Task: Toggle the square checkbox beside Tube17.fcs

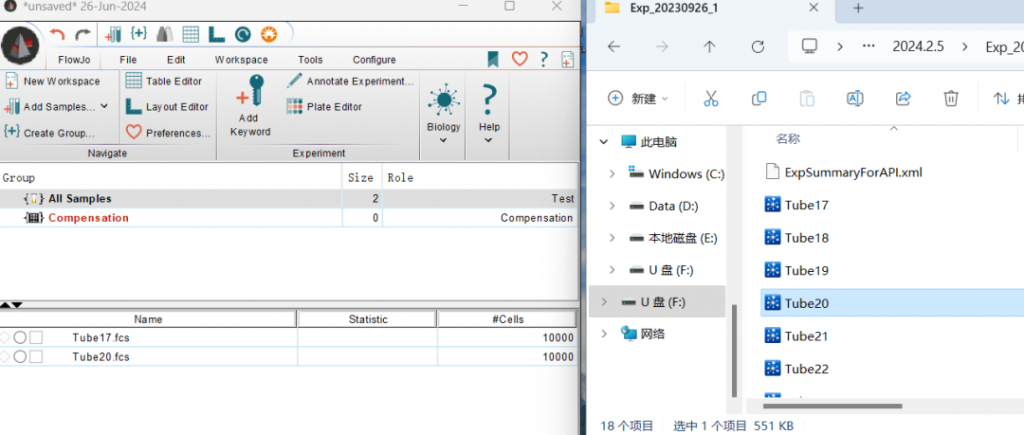Action: tap(36, 338)
